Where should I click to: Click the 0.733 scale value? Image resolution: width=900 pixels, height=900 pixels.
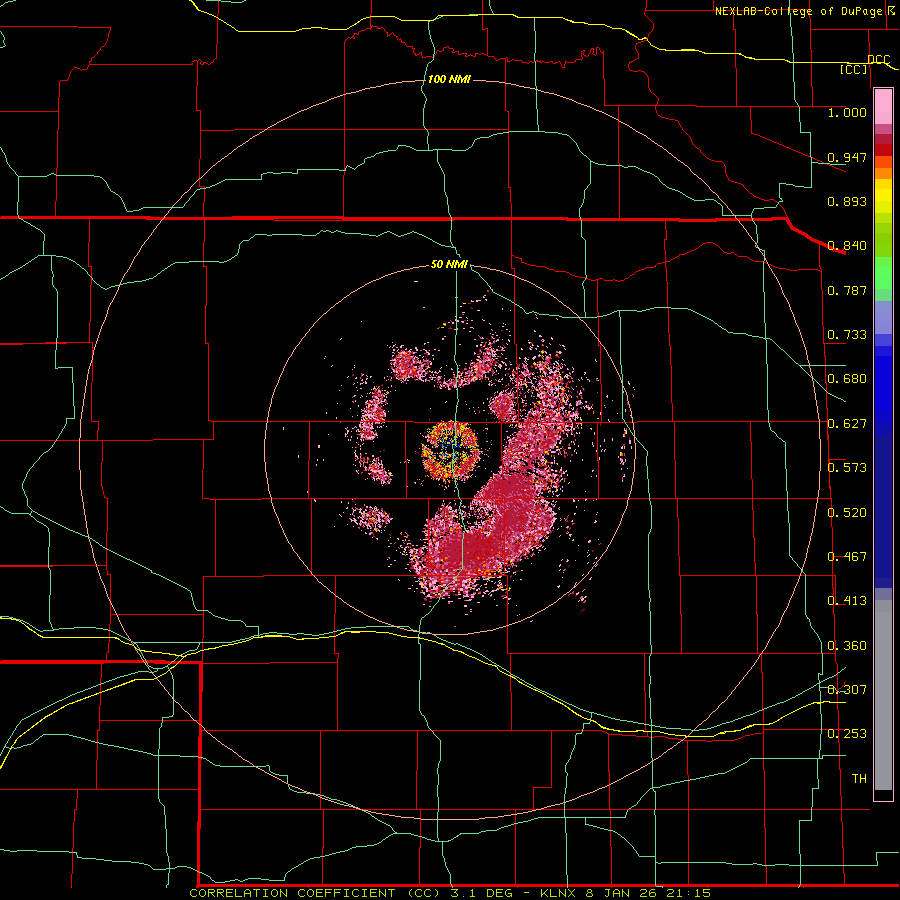pos(847,335)
